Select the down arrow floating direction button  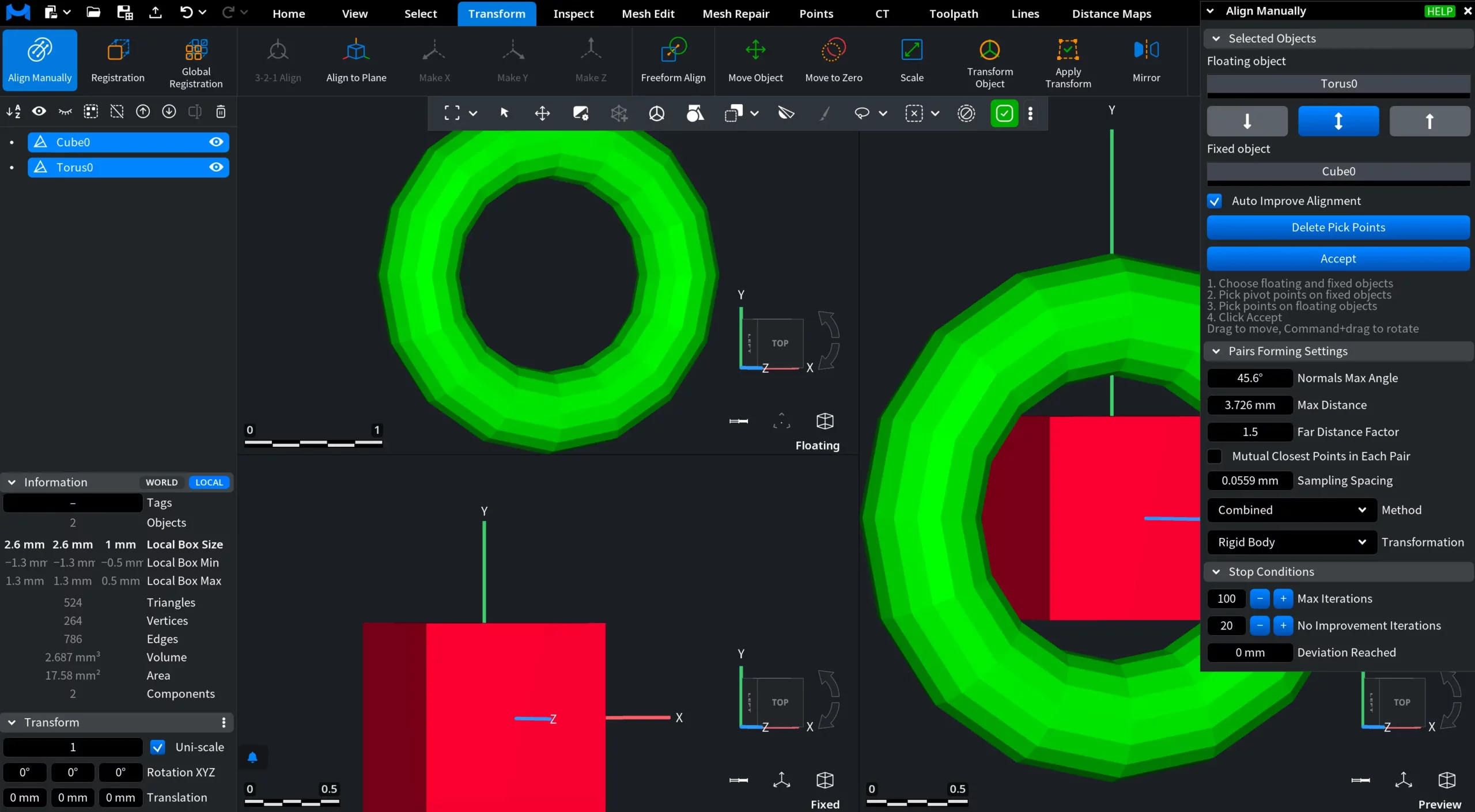click(1247, 121)
